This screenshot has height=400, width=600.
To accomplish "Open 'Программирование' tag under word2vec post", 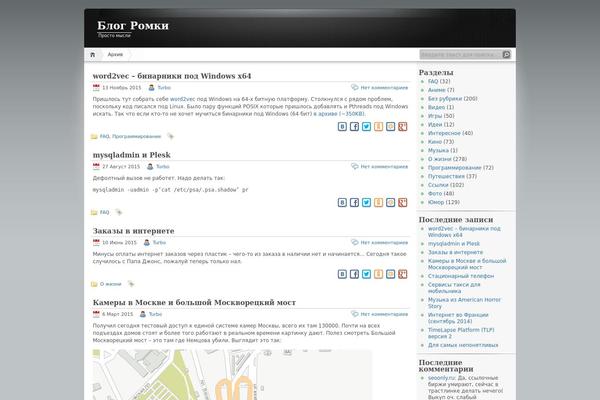I will (x=137, y=136).
